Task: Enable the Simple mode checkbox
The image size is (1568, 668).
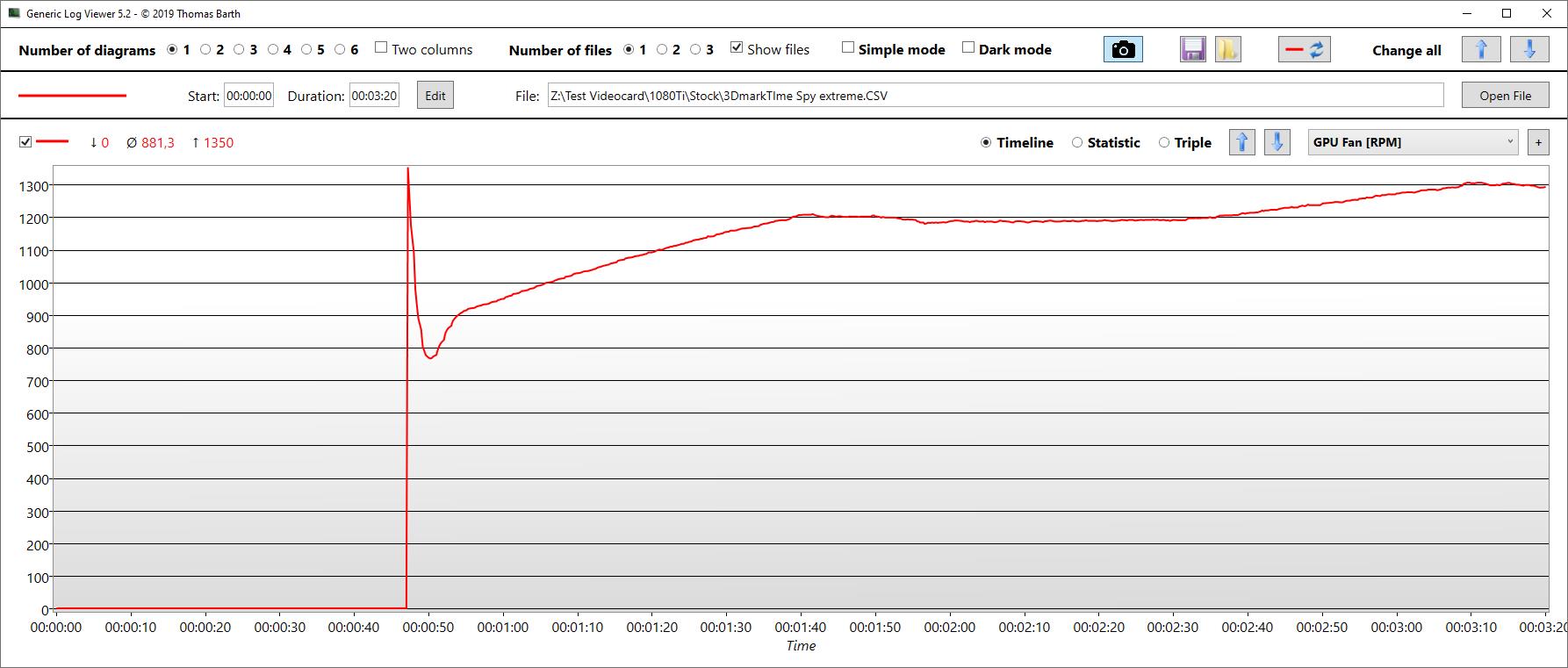Action: [848, 48]
